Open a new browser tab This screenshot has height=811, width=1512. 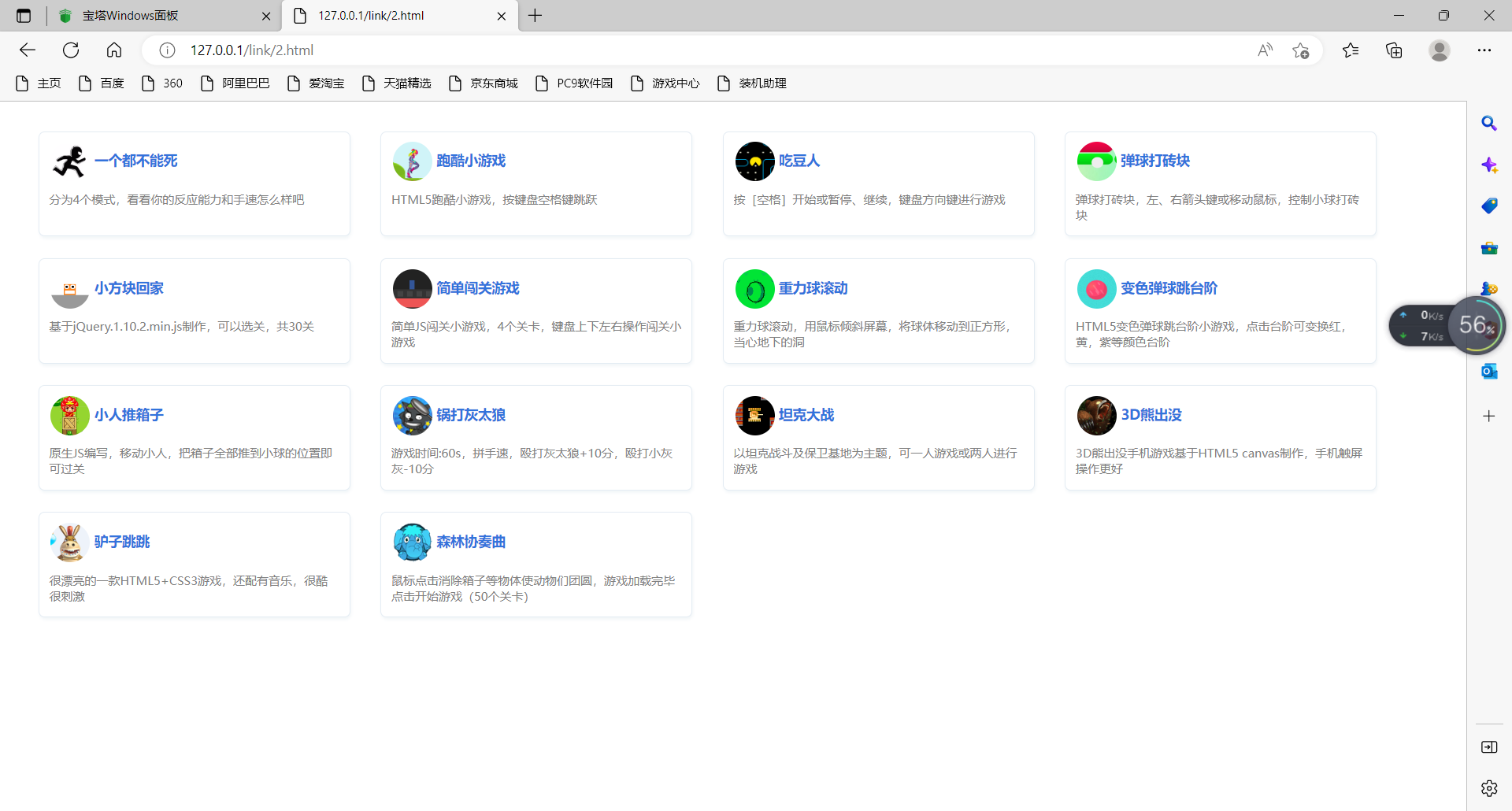pos(536,15)
